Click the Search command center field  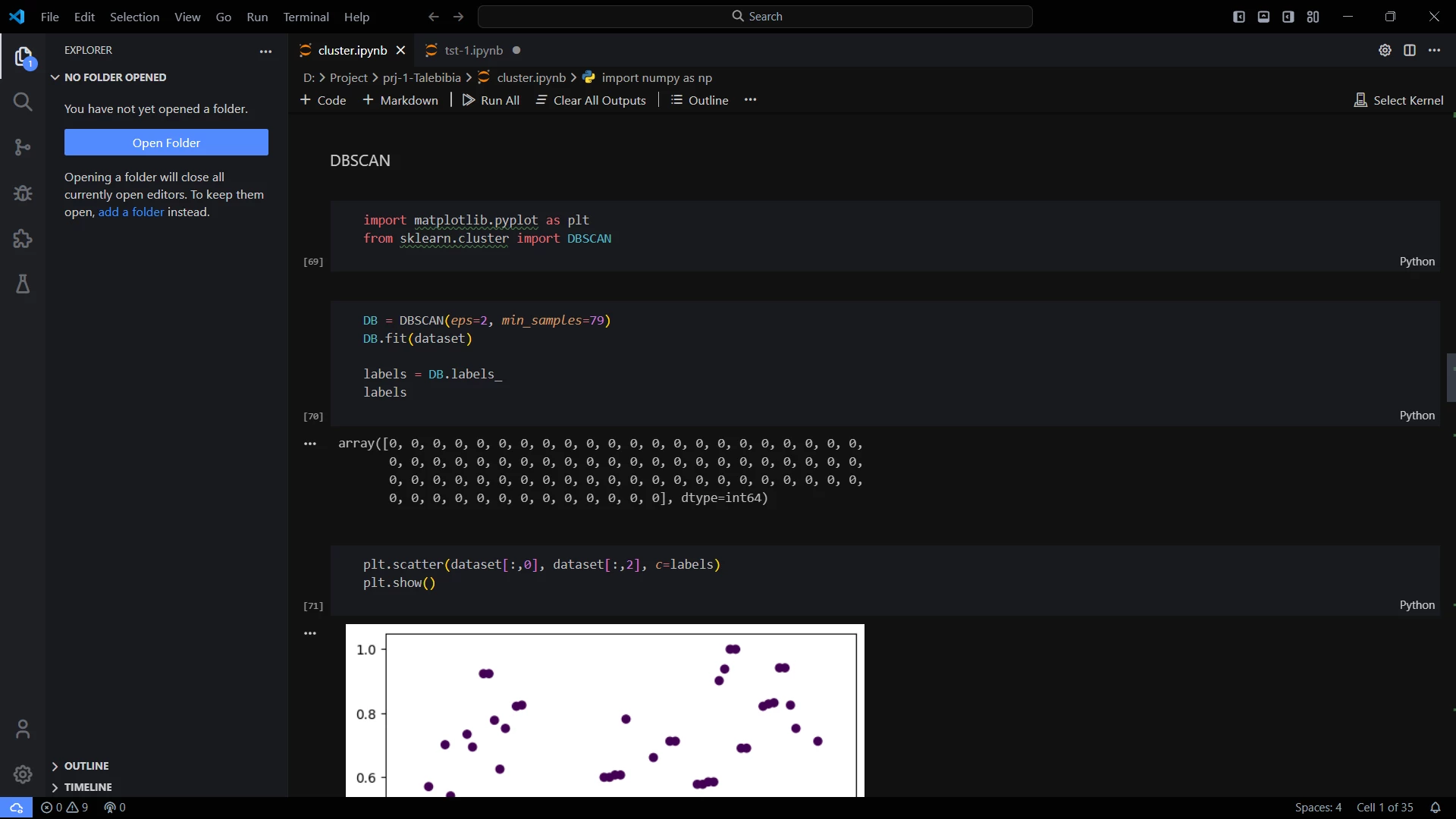[x=755, y=17]
